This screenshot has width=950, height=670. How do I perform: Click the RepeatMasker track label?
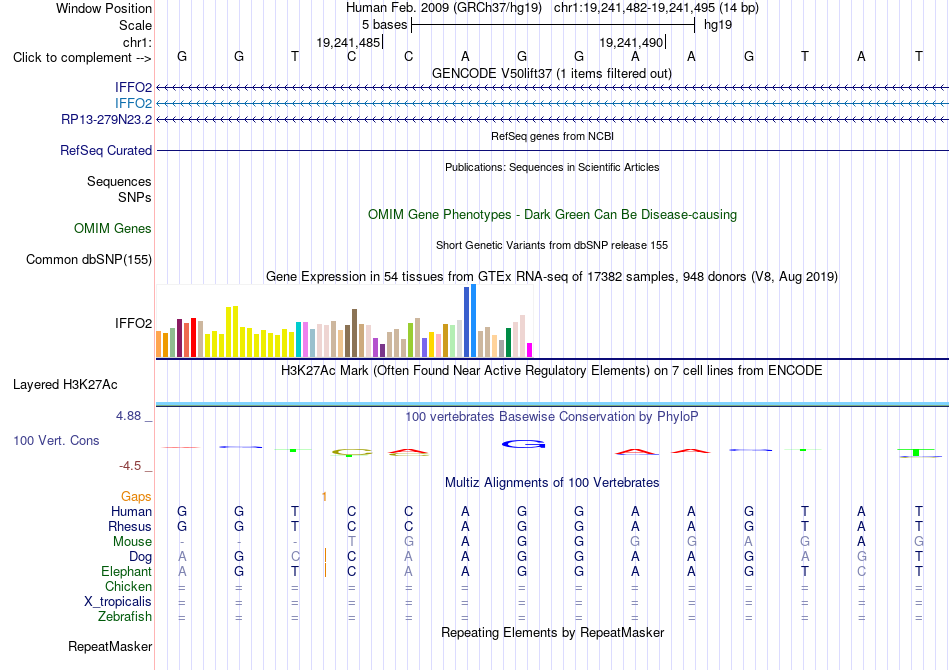tap(110, 646)
